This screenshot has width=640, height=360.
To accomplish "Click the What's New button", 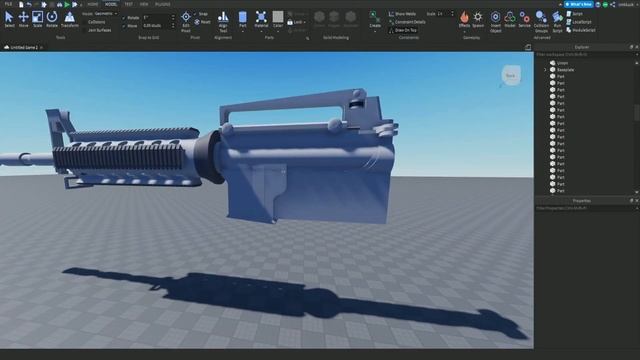I will (x=579, y=4).
